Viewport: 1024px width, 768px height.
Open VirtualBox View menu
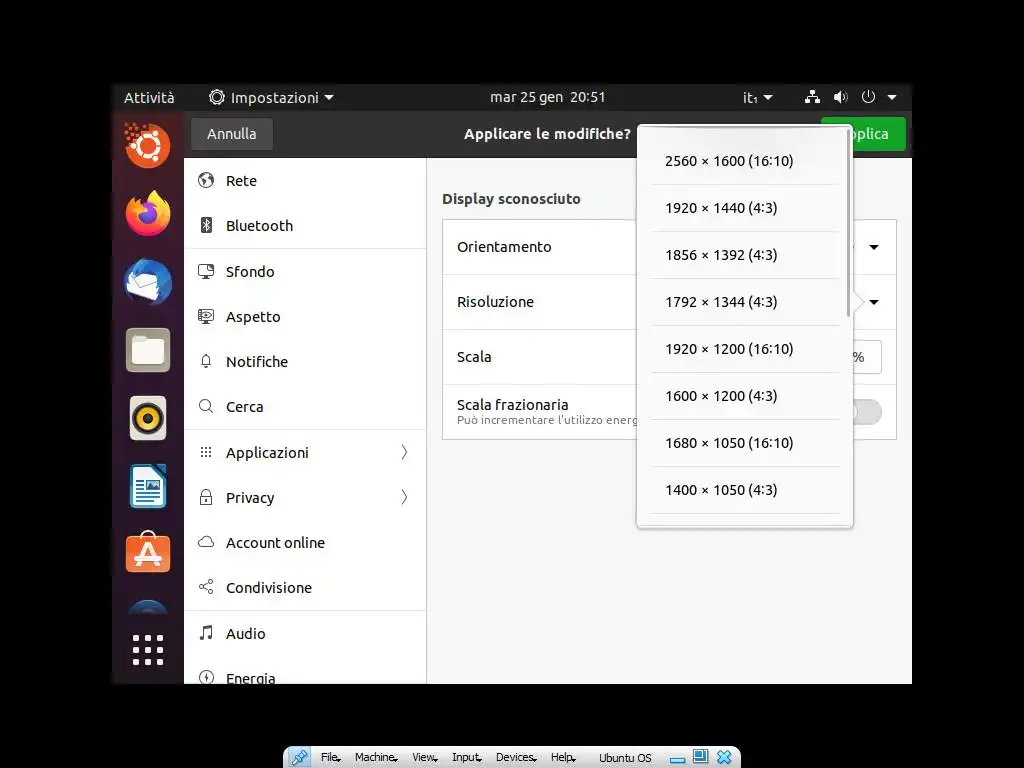[x=424, y=758]
